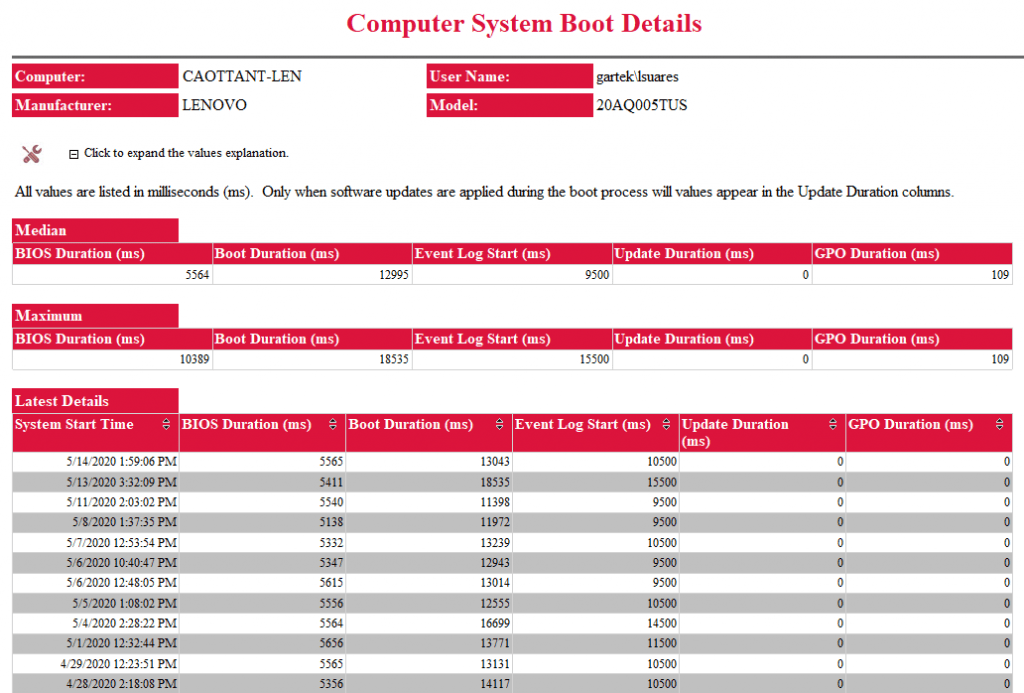
Task: Select BIOS duration 5138 in the details table
Action: (x=331, y=522)
